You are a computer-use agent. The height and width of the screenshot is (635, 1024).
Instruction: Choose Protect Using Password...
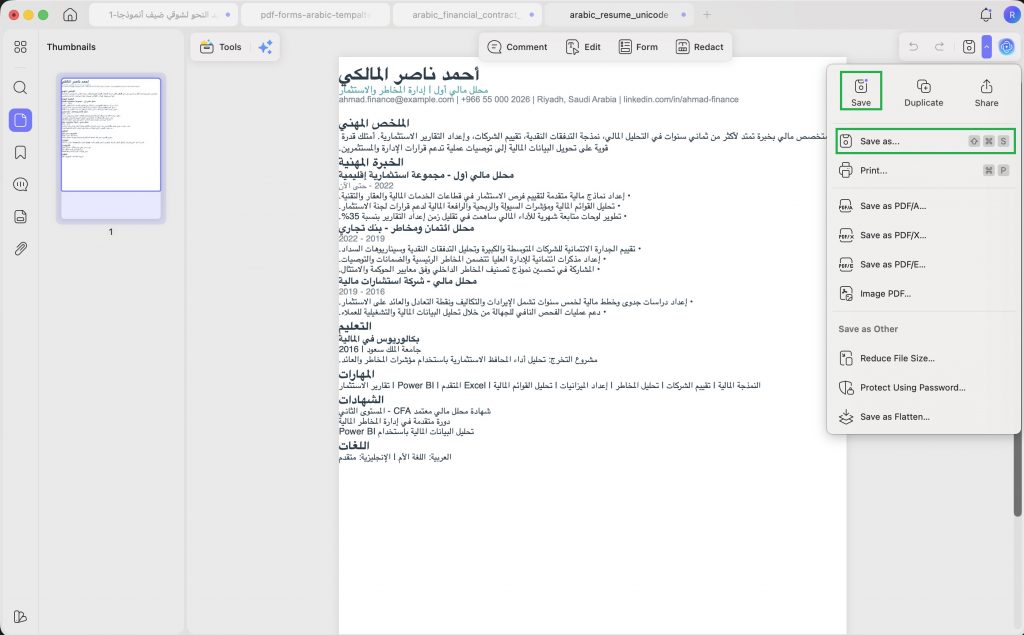pyautogui.click(x=925, y=387)
